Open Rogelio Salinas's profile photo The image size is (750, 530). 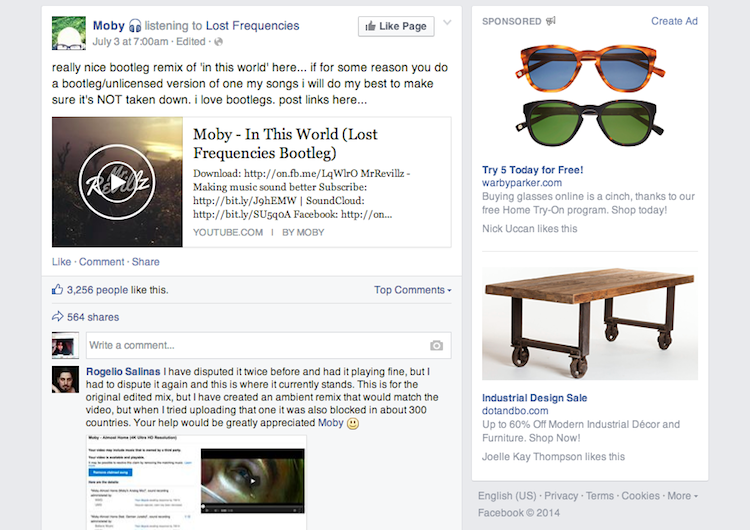tap(66, 380)
